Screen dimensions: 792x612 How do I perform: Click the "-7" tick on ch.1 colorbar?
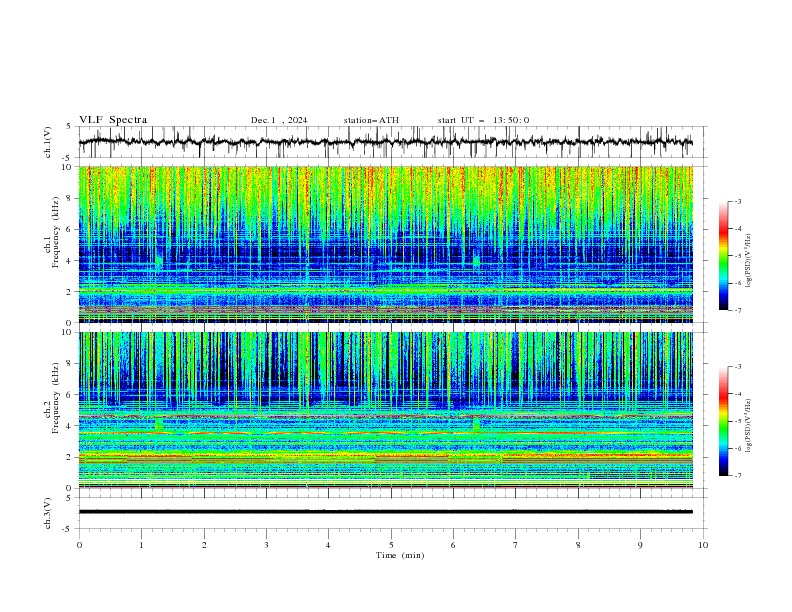[737, 310]
